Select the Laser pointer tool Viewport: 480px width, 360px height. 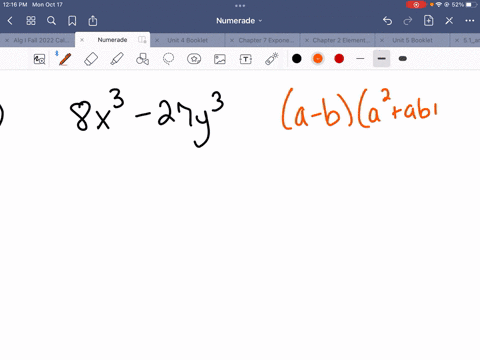(272, 59)
